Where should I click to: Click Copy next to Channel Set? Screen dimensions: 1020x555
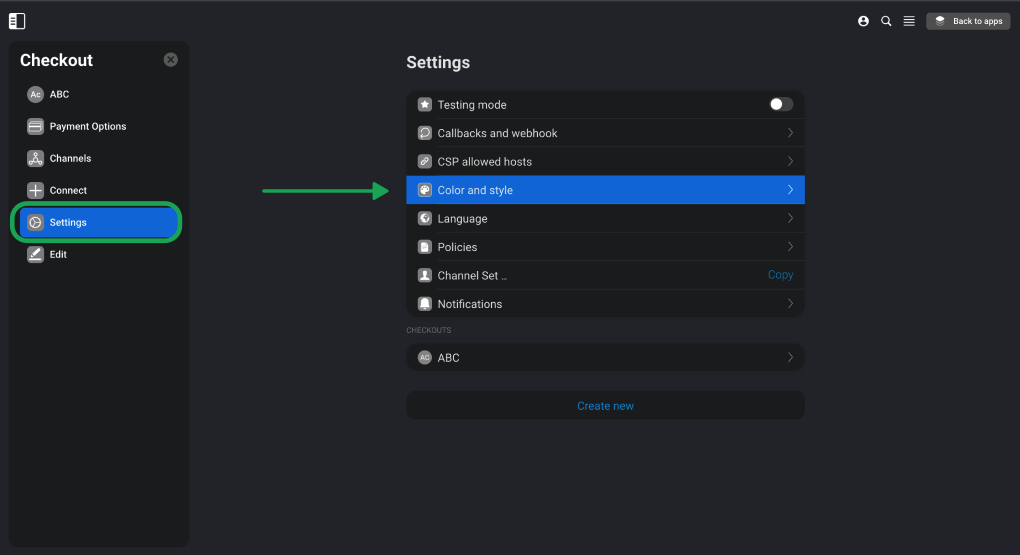780,275
